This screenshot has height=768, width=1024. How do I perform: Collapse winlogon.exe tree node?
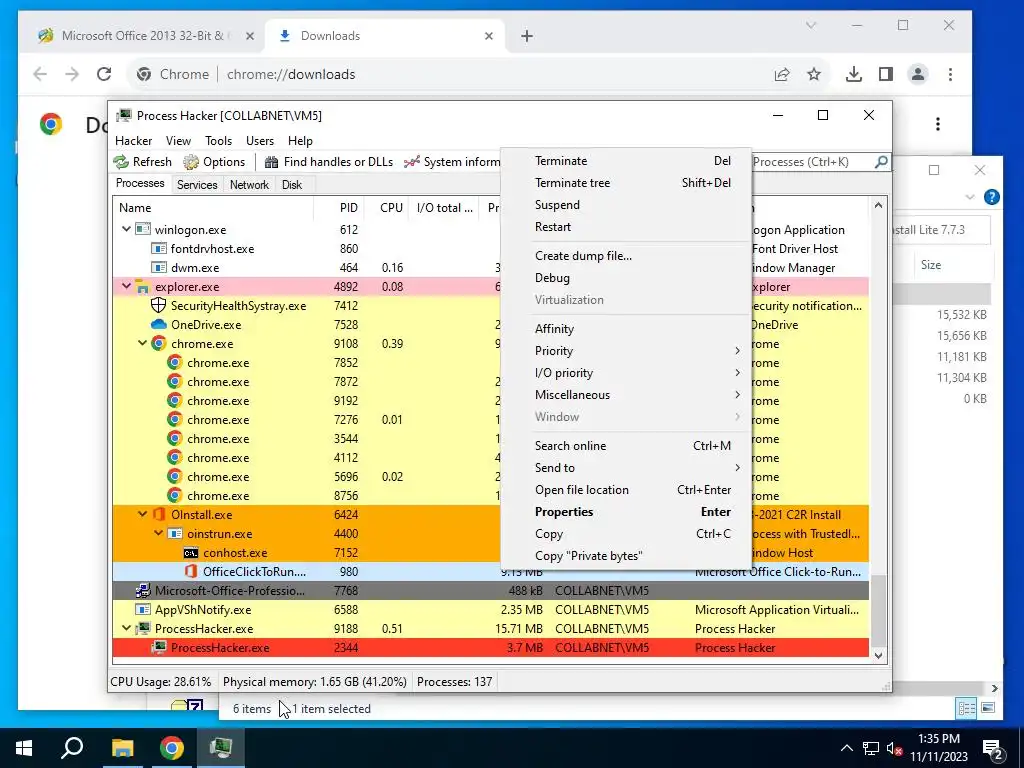pos(126,229)
